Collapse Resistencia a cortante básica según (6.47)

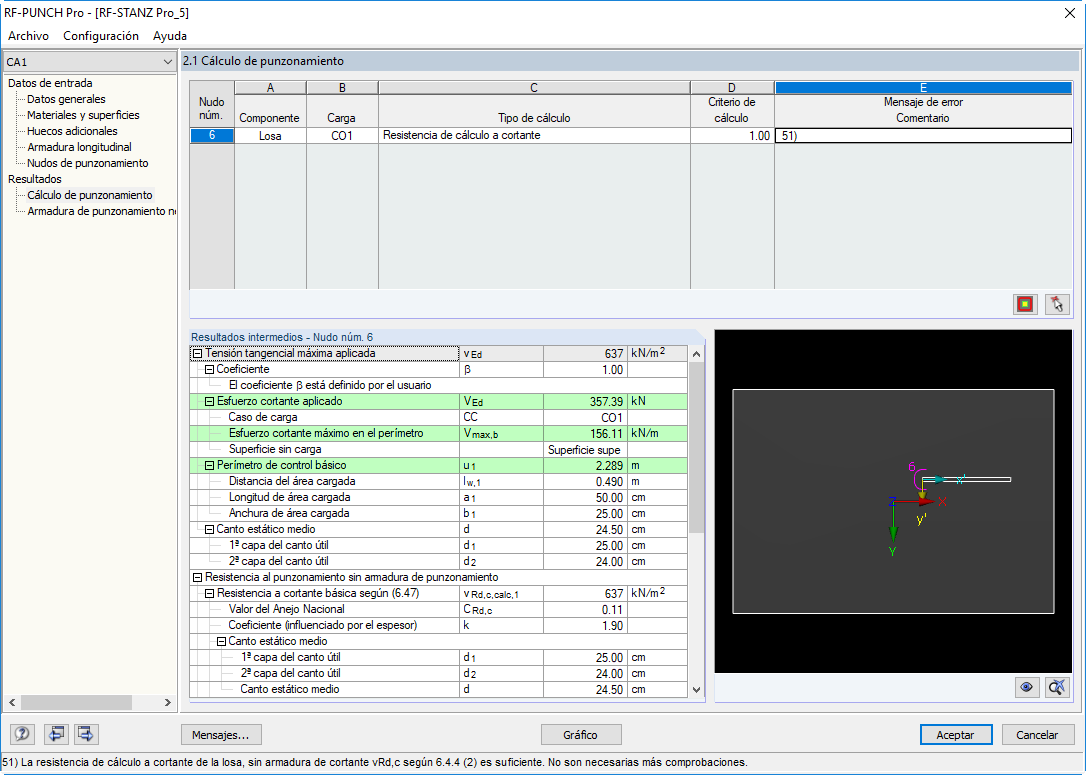click(209, 594)
